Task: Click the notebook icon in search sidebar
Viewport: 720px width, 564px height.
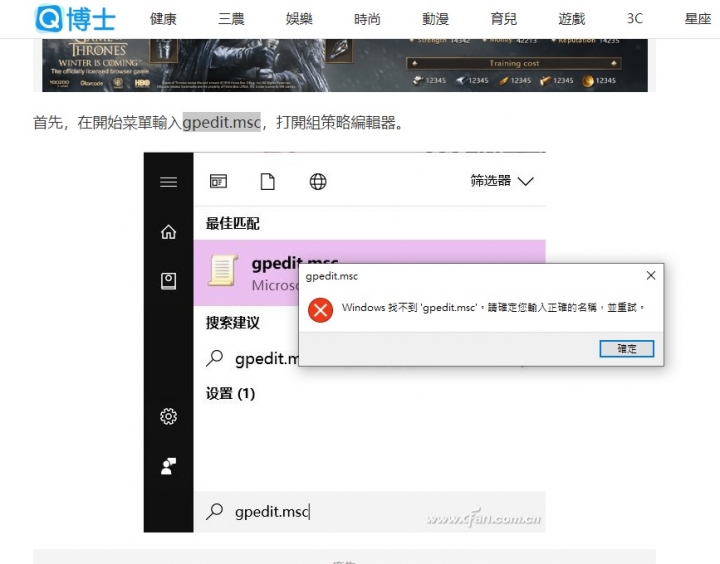Action: point(169,281)
